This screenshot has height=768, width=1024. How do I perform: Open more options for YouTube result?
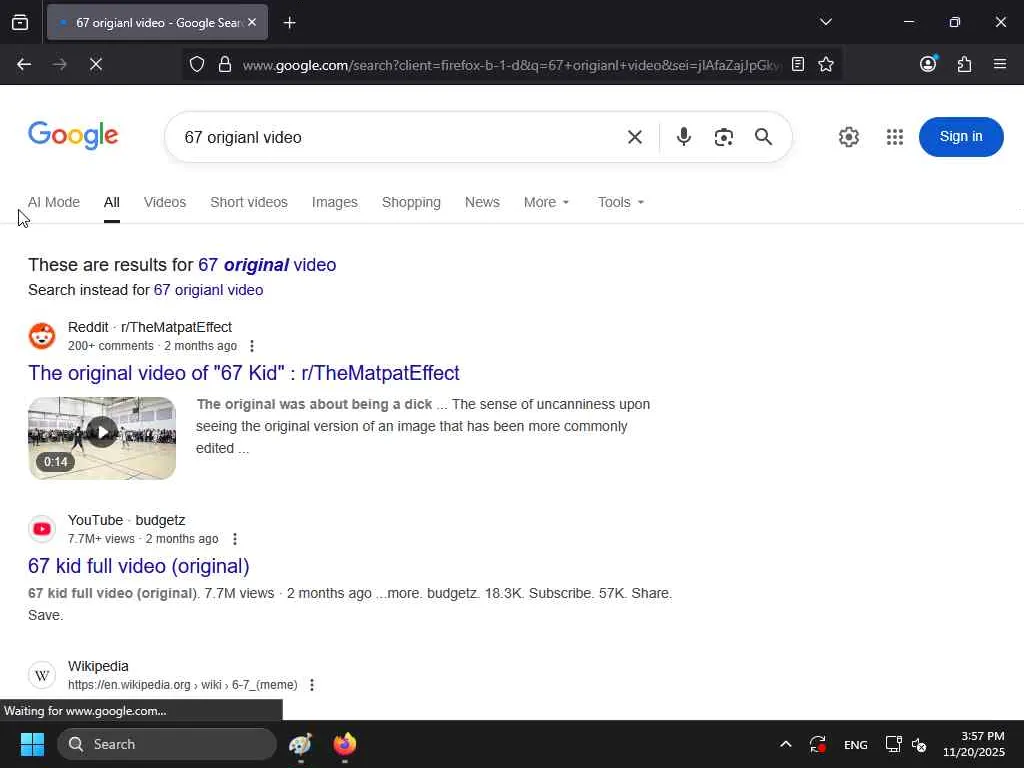point(234,539)
